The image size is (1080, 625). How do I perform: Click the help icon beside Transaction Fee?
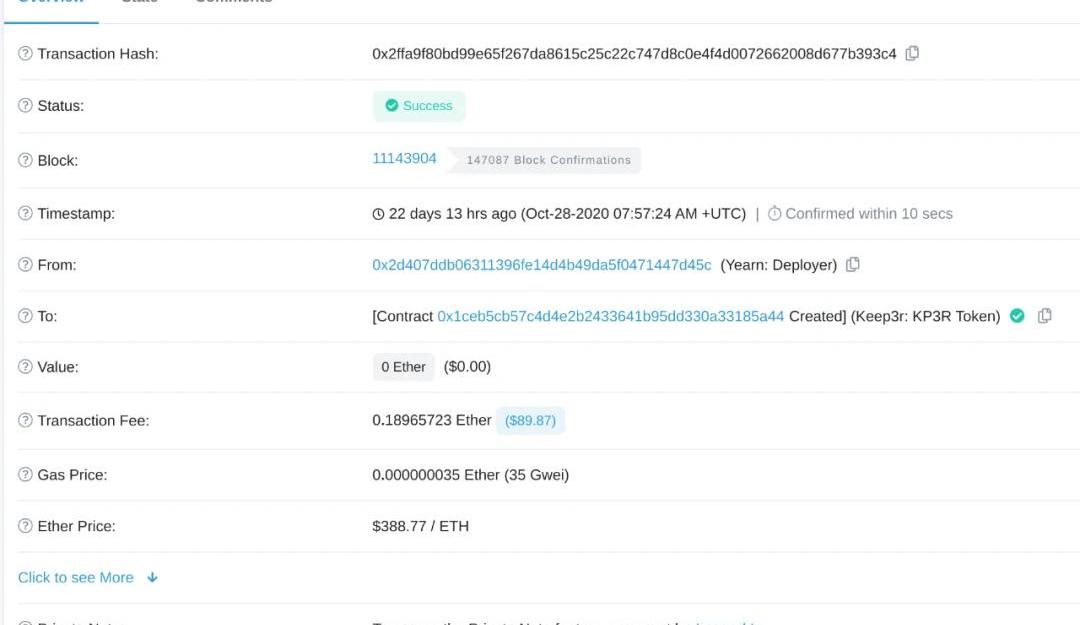25,421
